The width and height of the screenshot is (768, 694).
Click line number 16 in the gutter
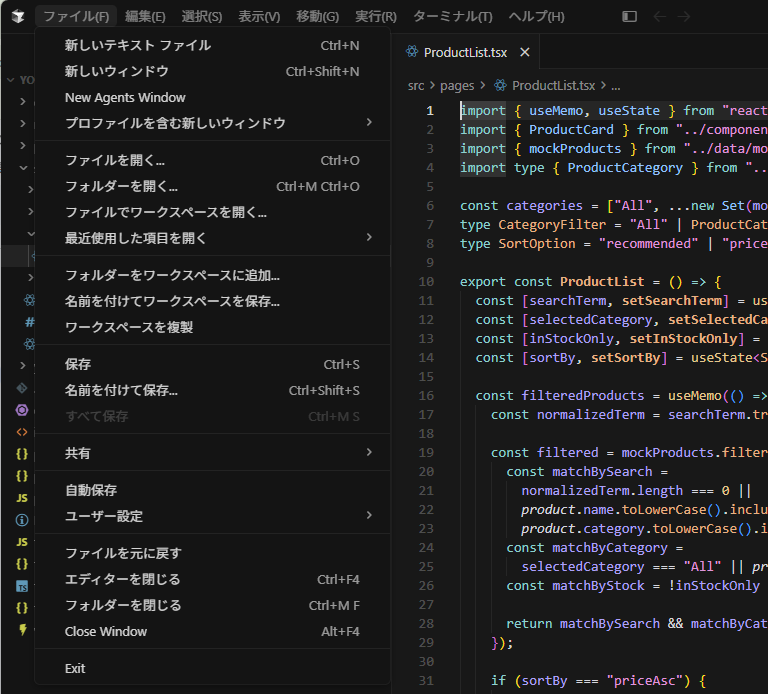click(x=426, y=396)
